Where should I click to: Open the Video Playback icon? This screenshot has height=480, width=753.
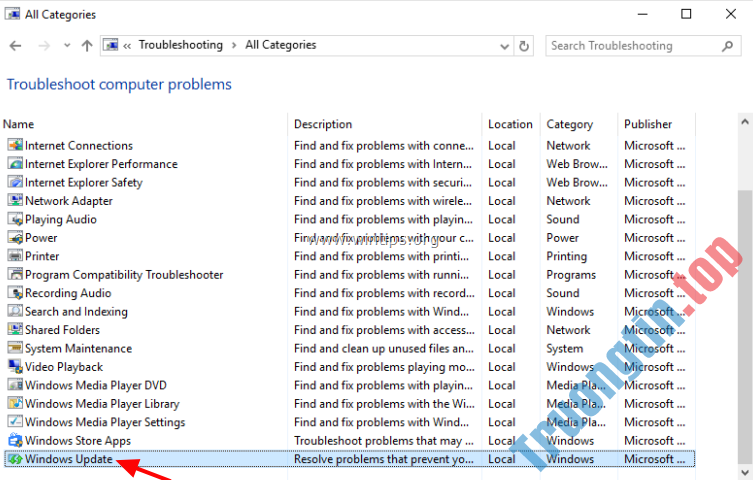coord(15,366)
